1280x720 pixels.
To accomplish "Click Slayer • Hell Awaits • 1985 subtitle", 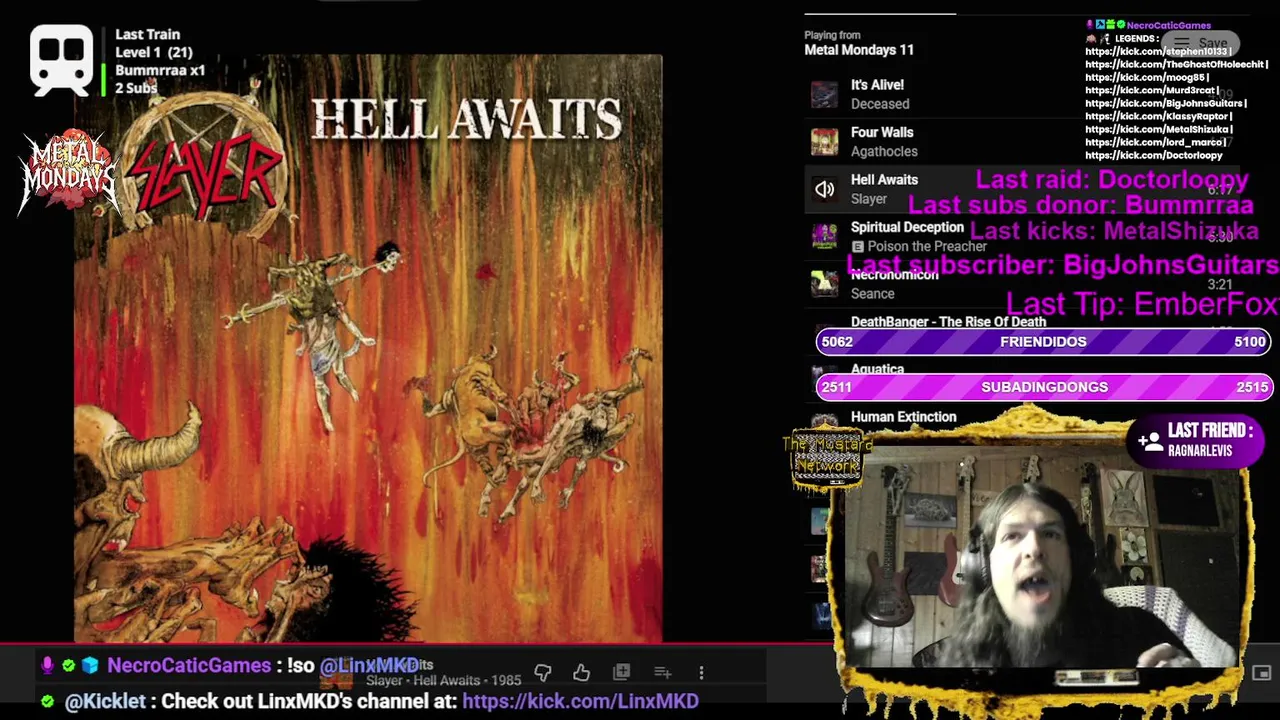I will 443,681.
